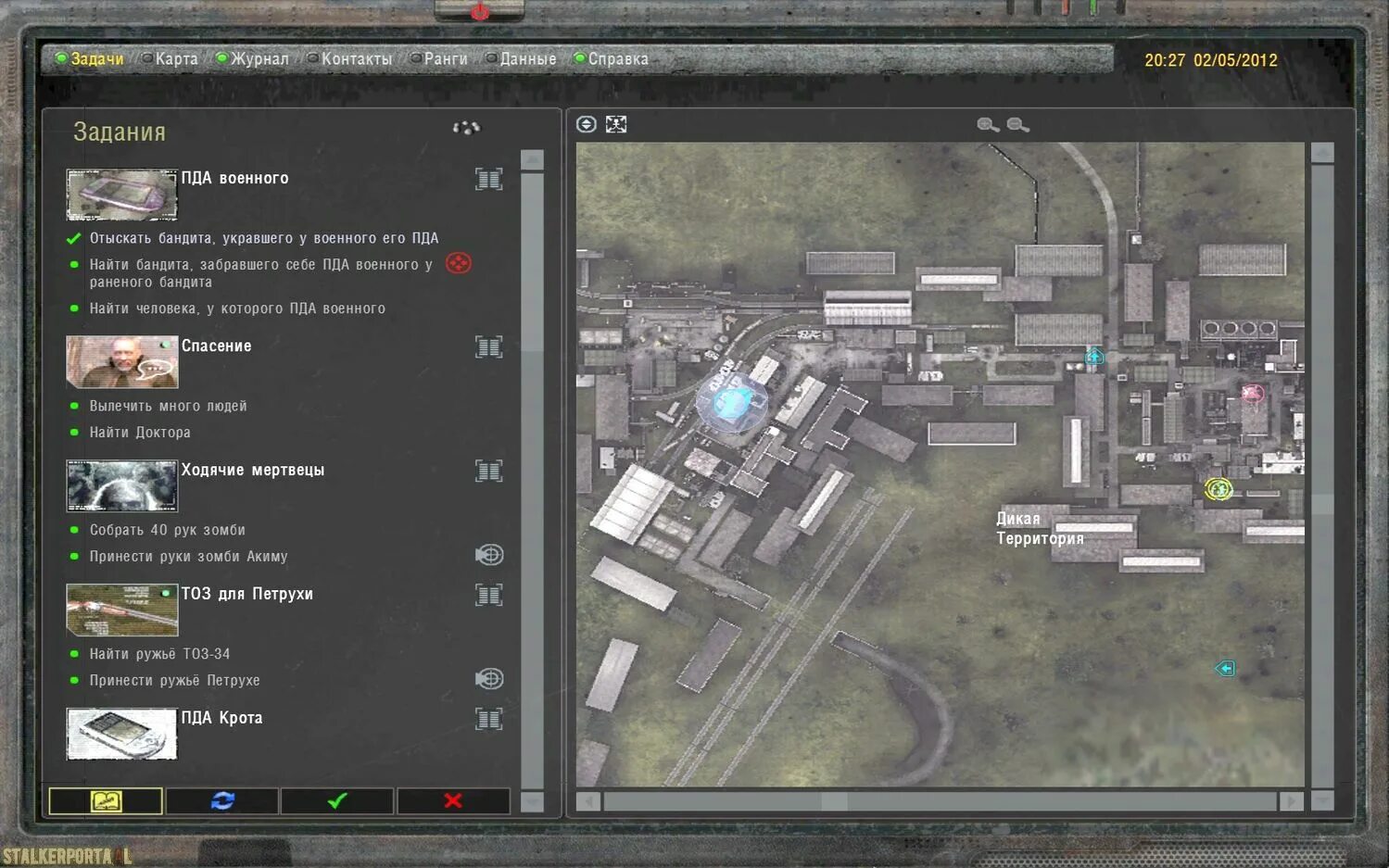
Task: Zoom in with the first magnifier icon
Action: click(988, 125)
